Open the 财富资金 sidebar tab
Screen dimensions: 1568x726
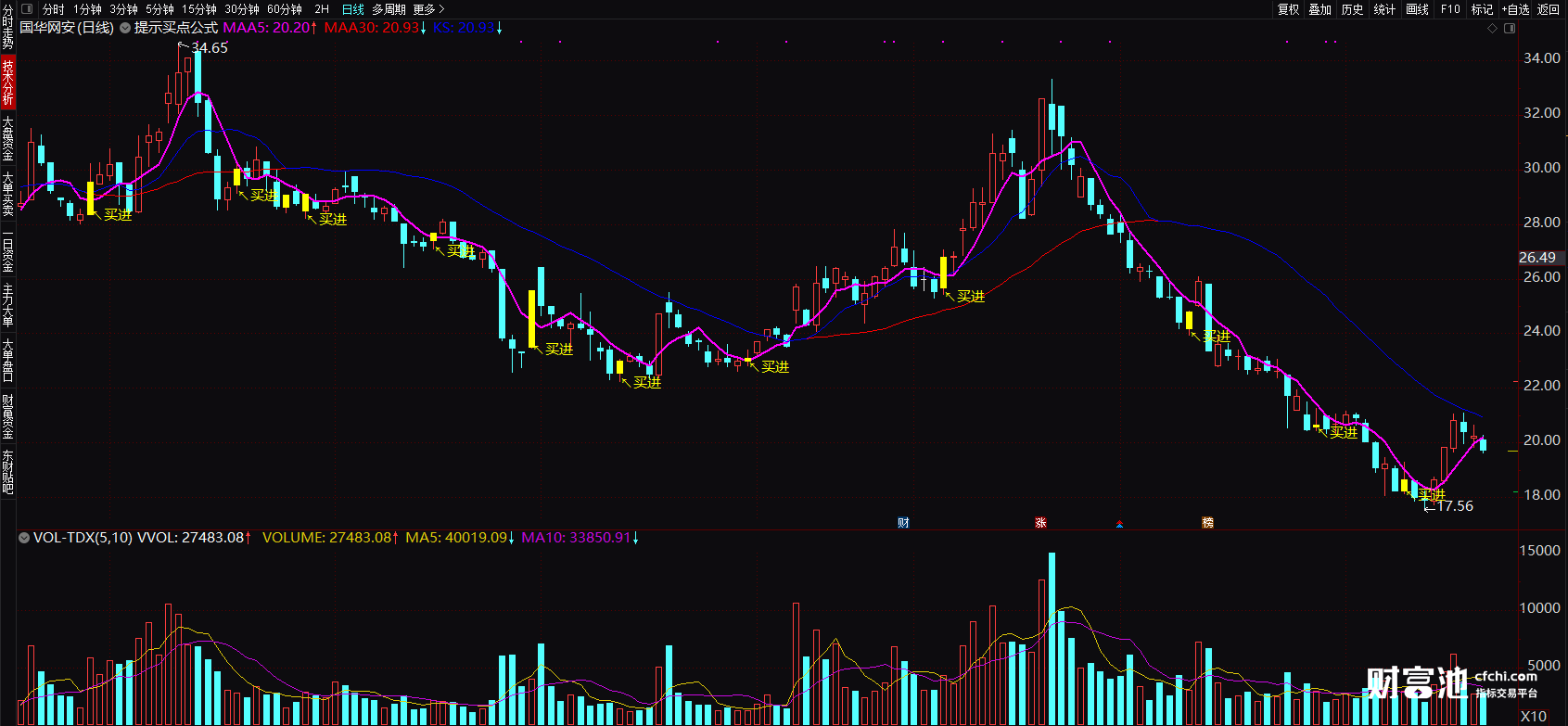point(7,416)
